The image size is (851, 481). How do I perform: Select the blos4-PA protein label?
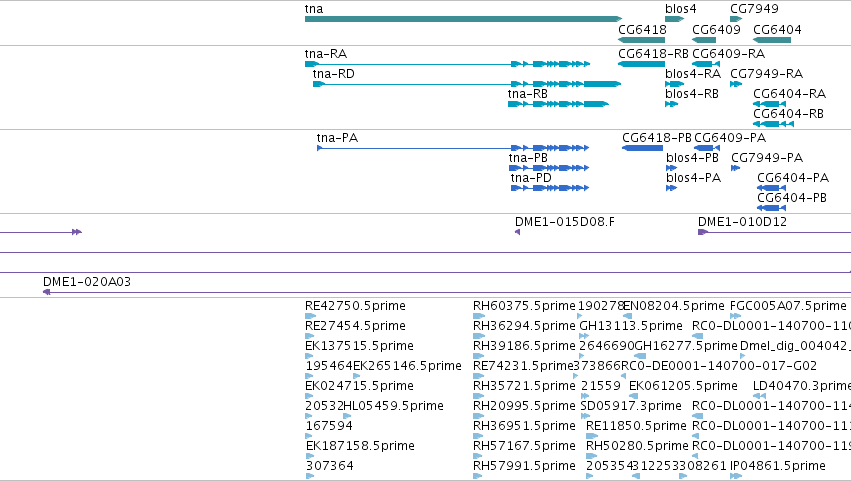[x=694, y=178]
